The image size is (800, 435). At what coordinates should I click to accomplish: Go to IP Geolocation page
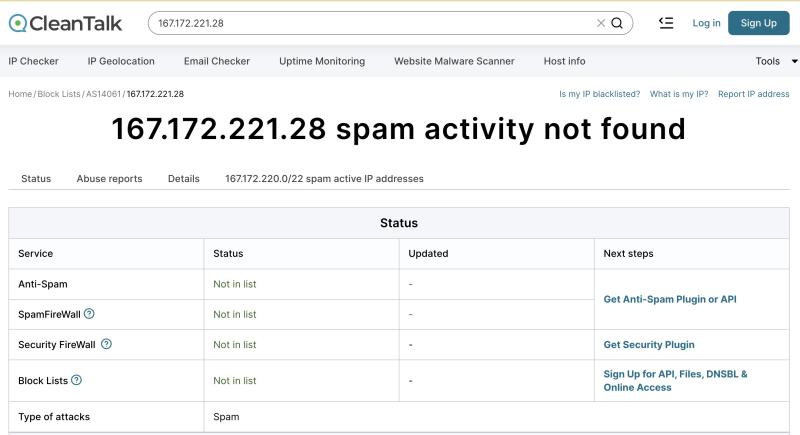tap(121, 61)
